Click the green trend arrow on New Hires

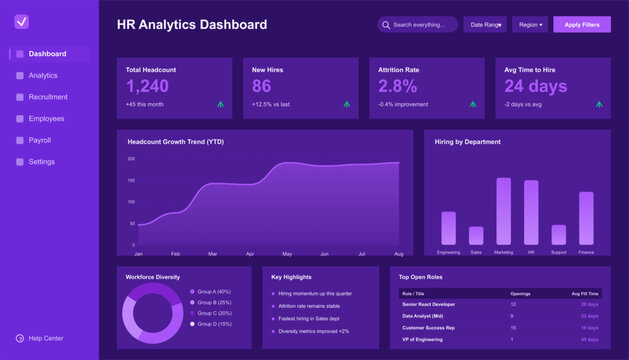click(347, 104)
